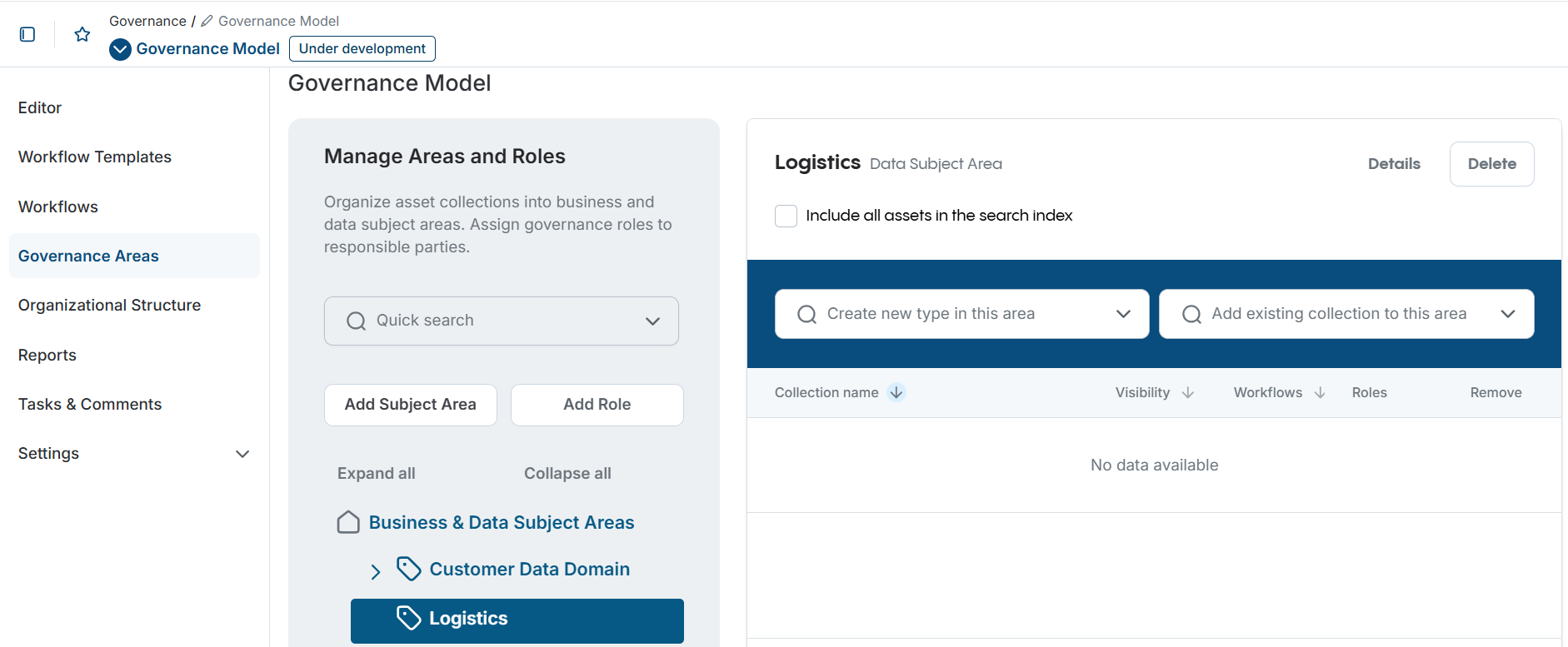
Task: Expand the Settings section
Action: pyautogui.click(x=242, y=454)
